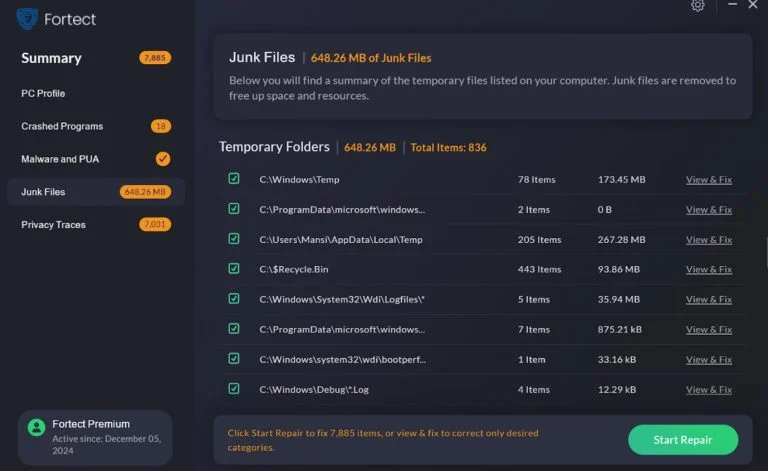Click View & Fix for Wdi\Logfiles row

point(708,300)
